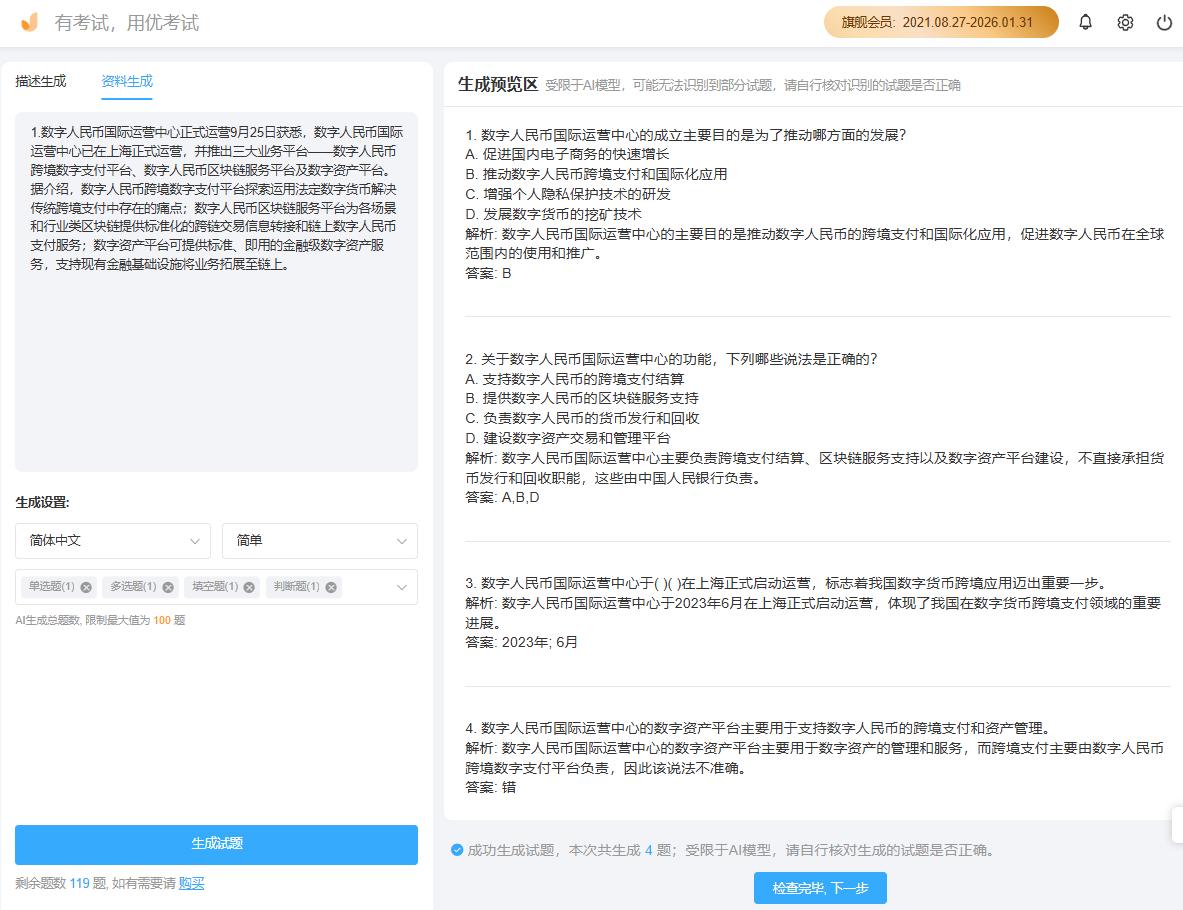The height and width of the screenshot is (910, 1183).
Task: Remove the 单选题(1) question type chip
Action: 85,587
